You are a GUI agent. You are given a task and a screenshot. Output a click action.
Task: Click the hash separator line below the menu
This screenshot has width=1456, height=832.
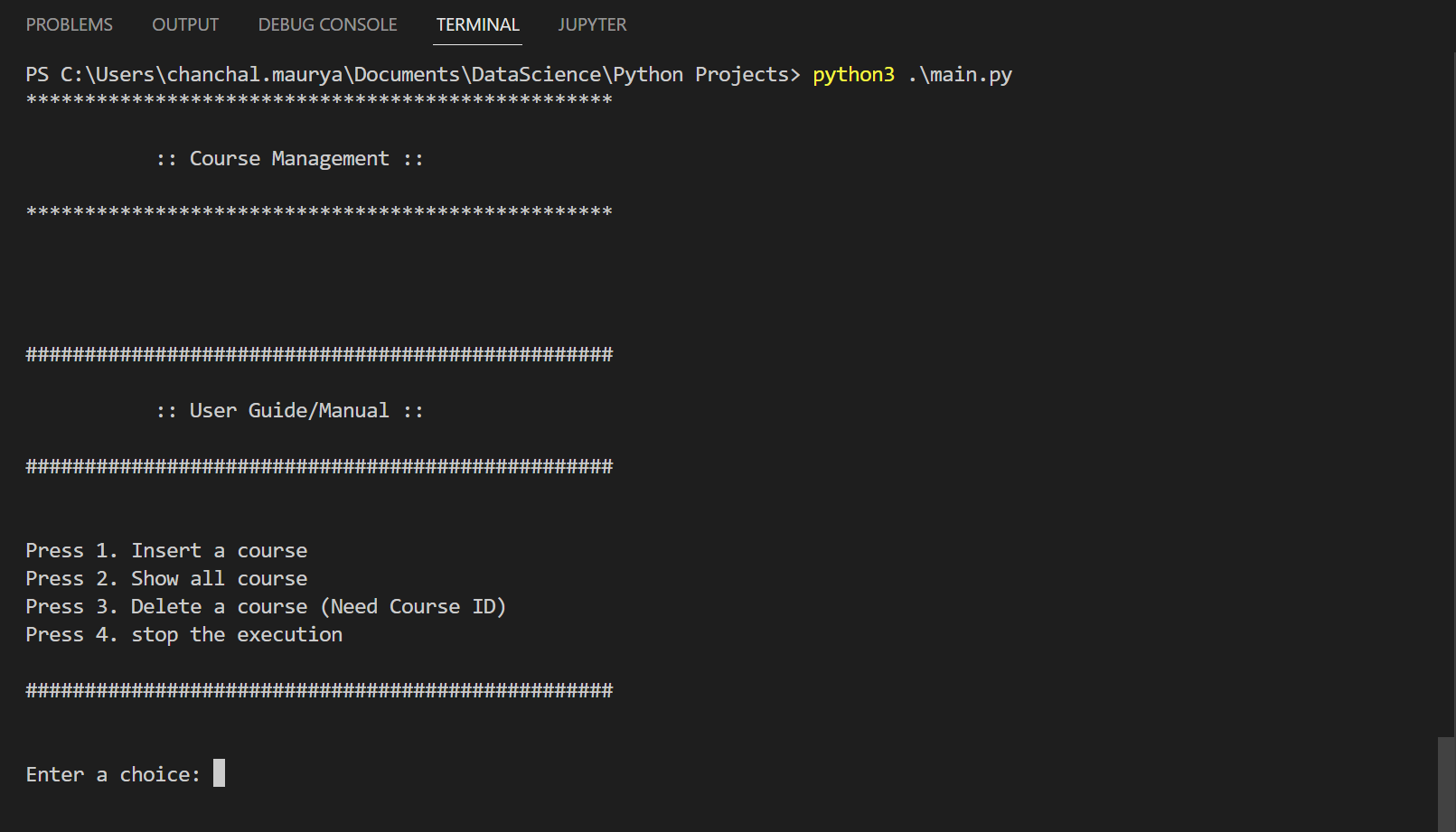[318, 690]
